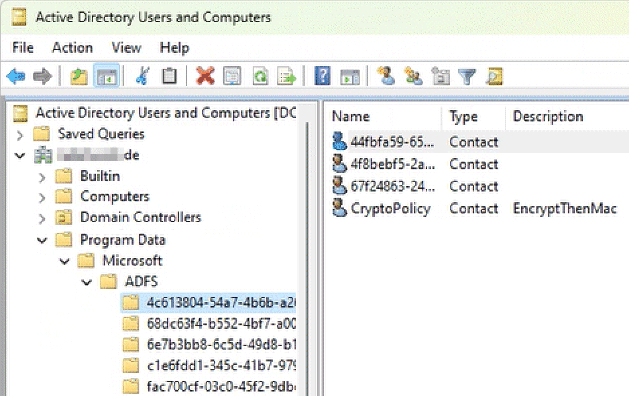Image resolution: width=629 pixels, height=396 pixels.
Task: Create a new user toolbar icon
Action: (386, 76)
